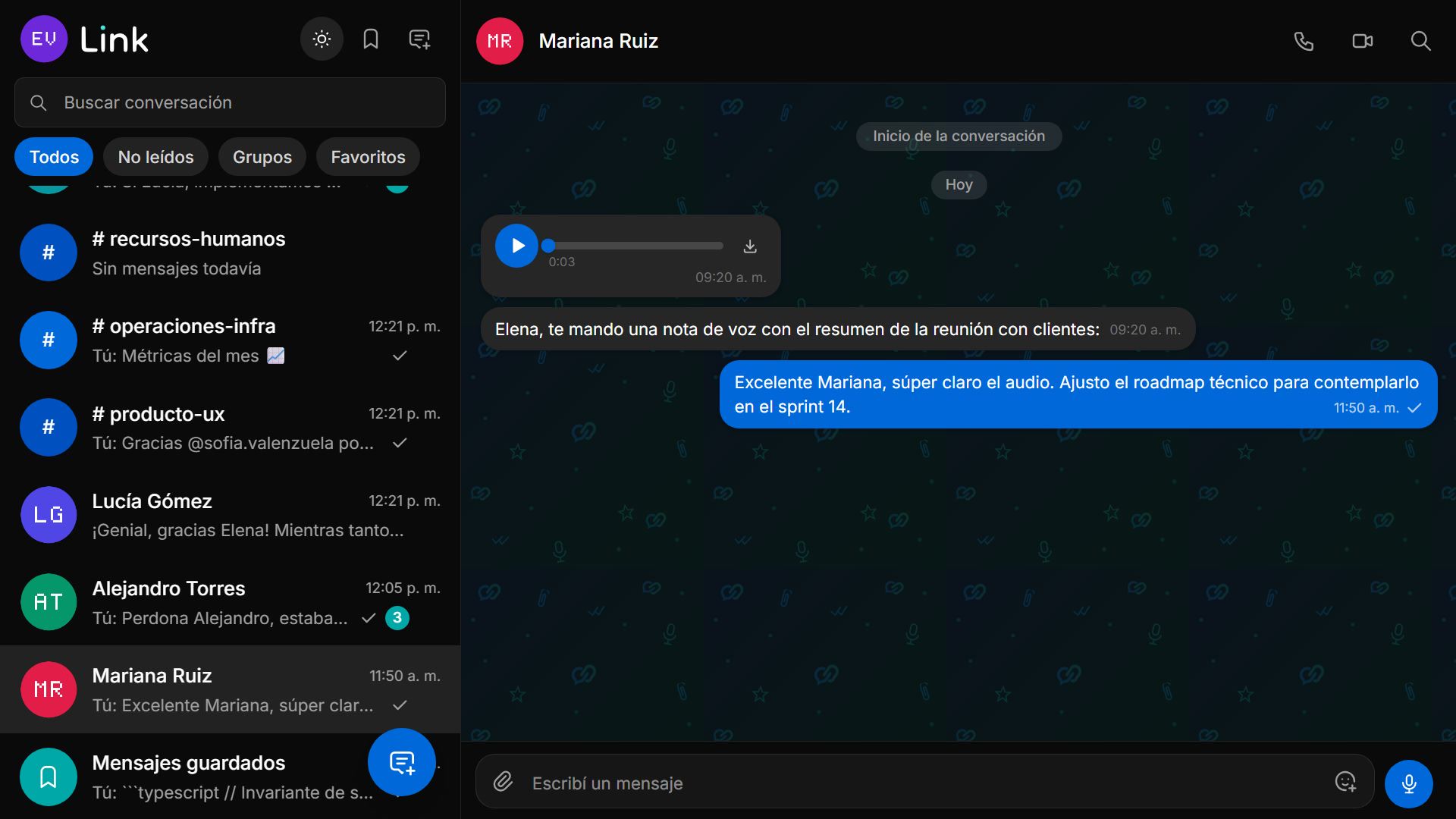Viewport: 1456px width, 819px height.
Task: Open the EV profile avatar
Action: (x=44, y=39)
